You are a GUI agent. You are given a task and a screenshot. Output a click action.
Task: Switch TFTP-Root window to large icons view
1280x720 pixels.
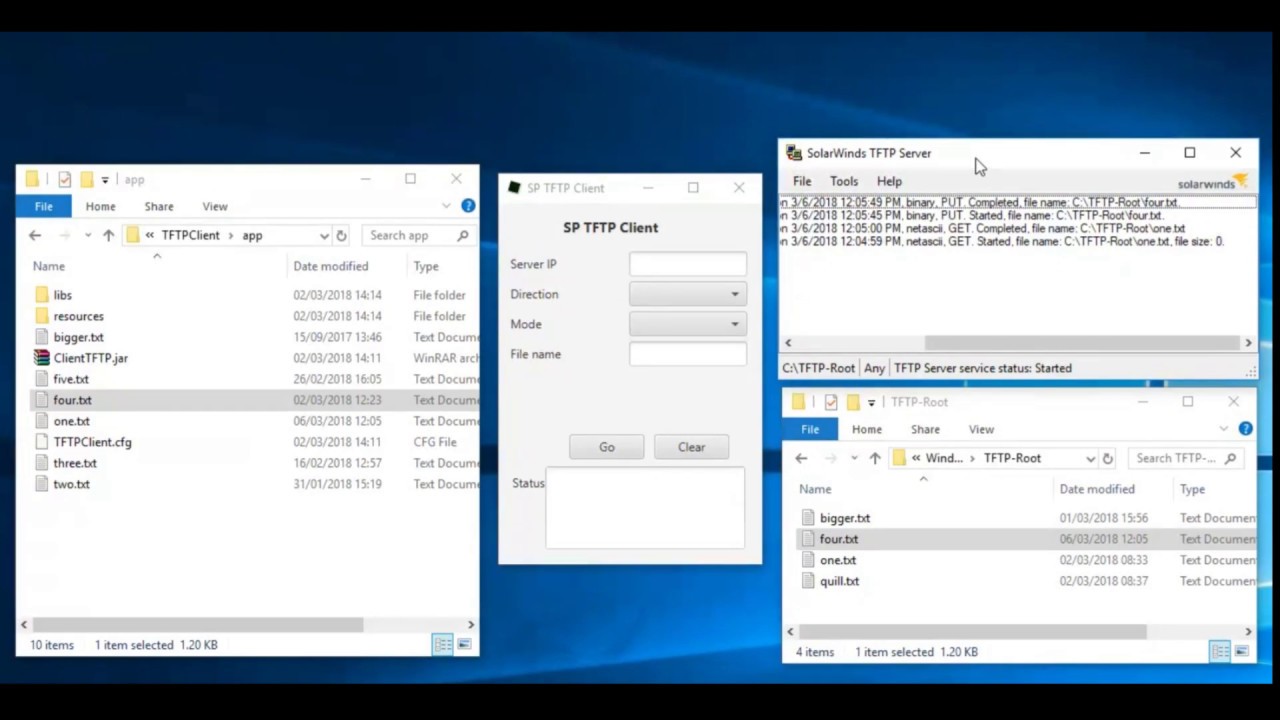pyautogui.click(x=1242, y=652)
